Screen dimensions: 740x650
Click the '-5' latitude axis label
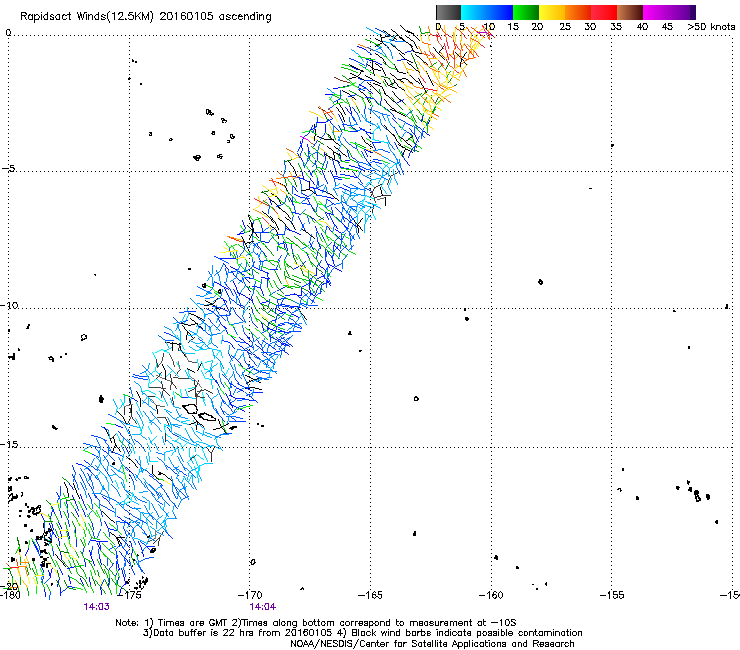tap(8, 169)
